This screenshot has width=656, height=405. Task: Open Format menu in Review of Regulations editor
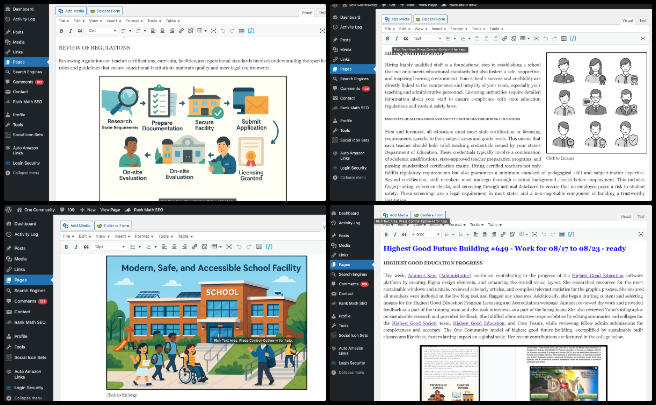pos(134,21)
